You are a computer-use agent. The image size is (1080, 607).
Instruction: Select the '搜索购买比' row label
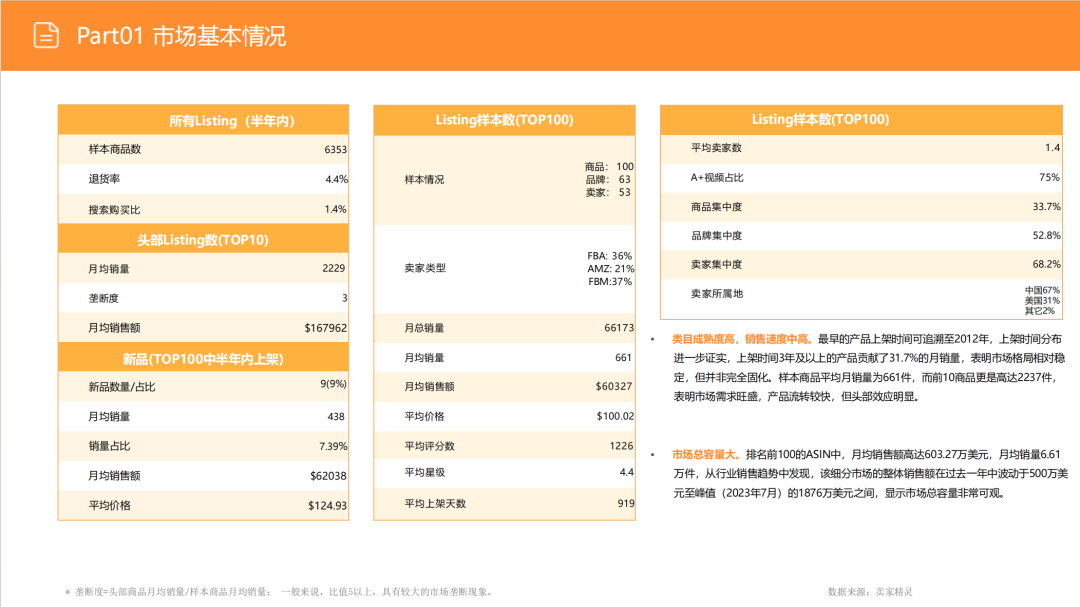[x=114, y=209]
